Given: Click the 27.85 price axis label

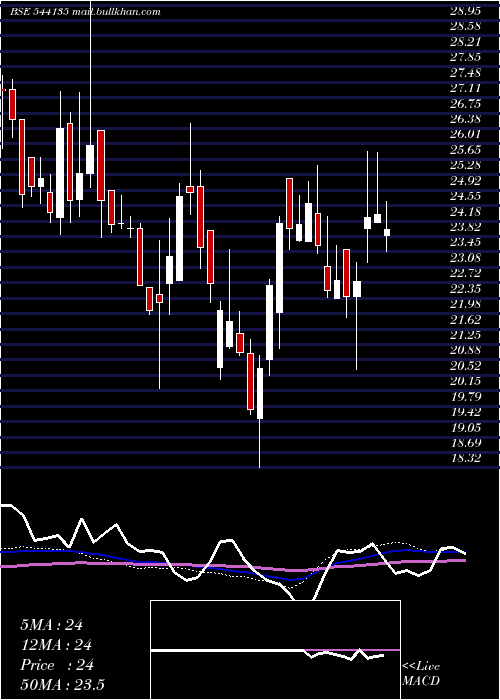Looking at the screenshot, I should (465, 58).
